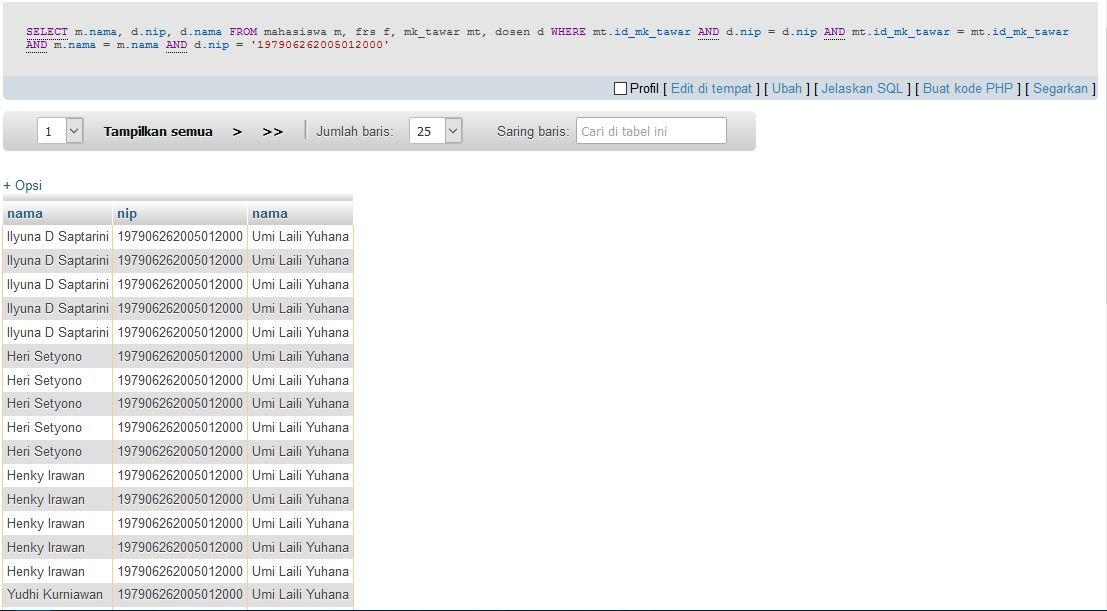Click Umi Laili Yuhana in Yudhi Kurniawan row
The width and height of the screenshot is (1107, 611).
tap(300, 595)
